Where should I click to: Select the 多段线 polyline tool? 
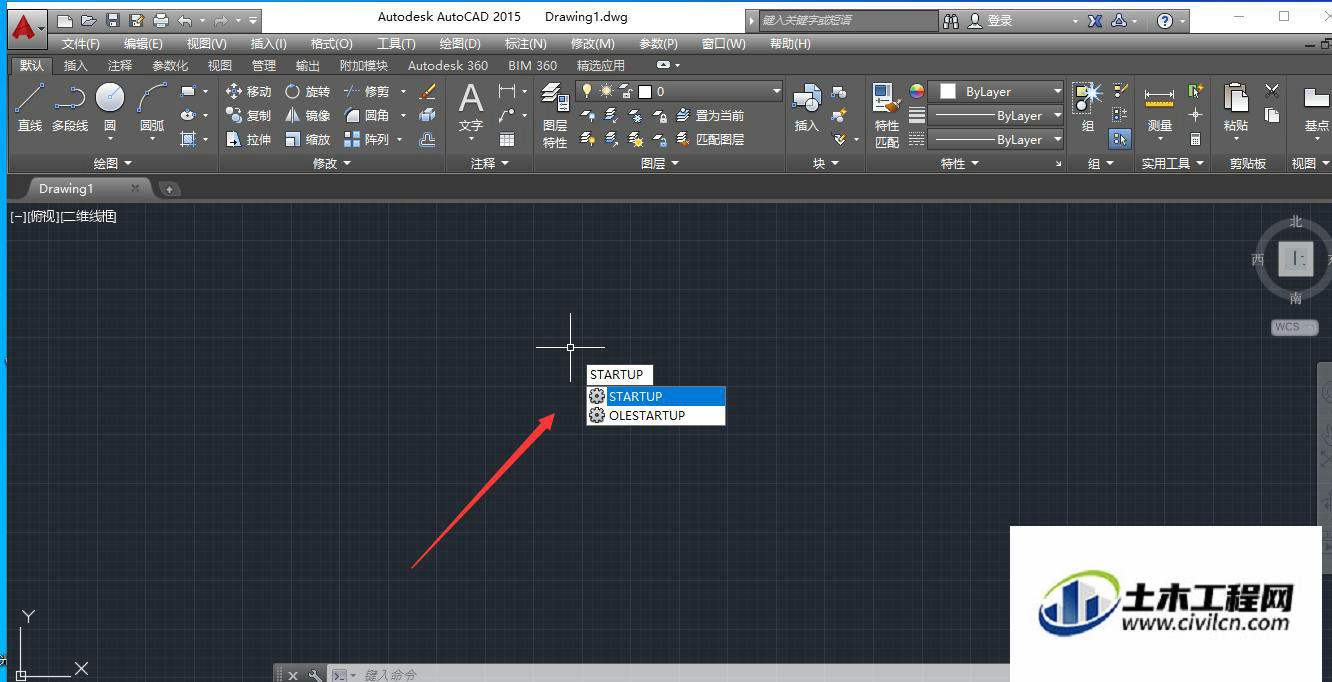[x=70, y=108]
